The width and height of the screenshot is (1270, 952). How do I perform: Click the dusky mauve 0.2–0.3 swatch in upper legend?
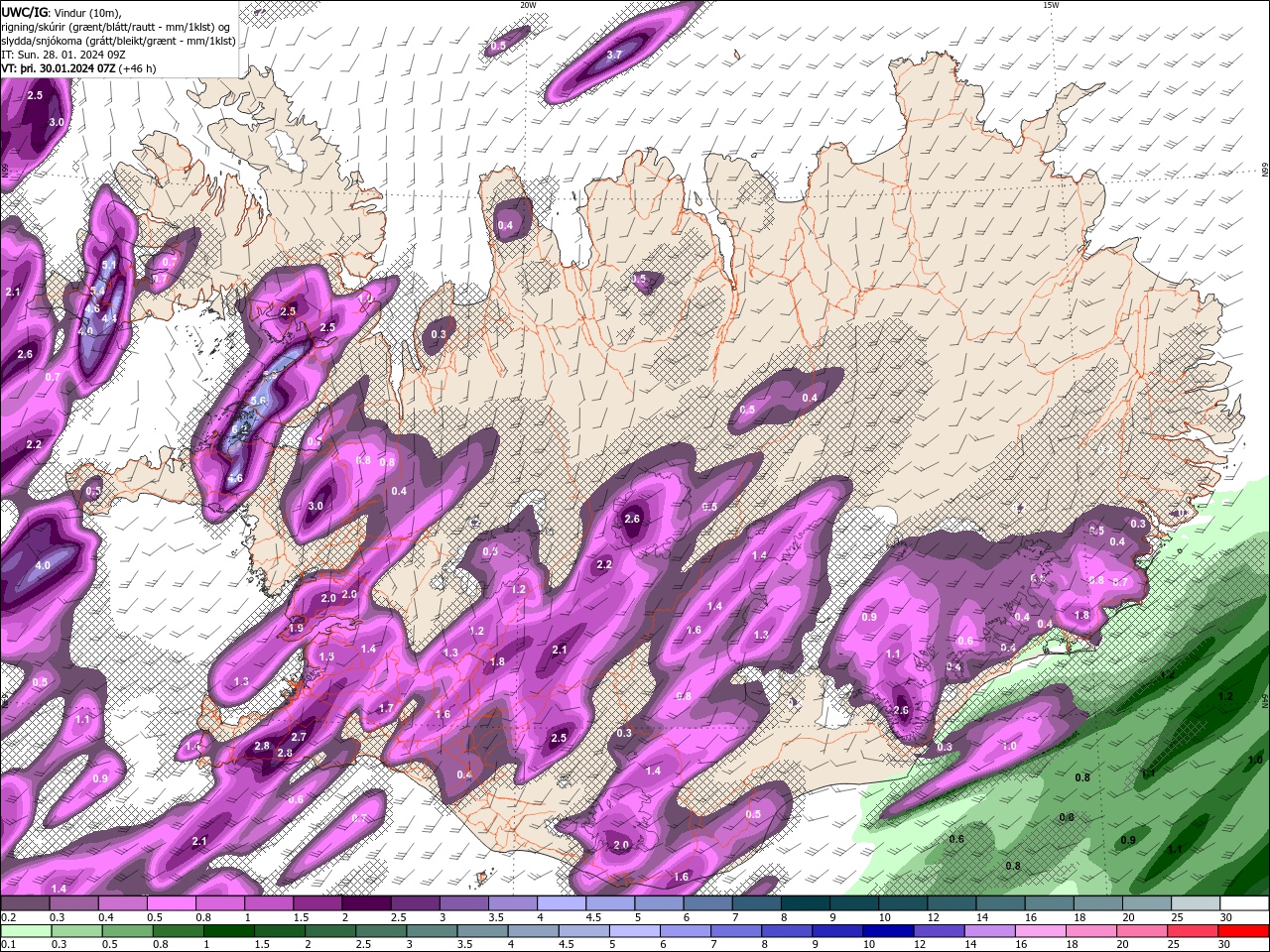(24, 903)
